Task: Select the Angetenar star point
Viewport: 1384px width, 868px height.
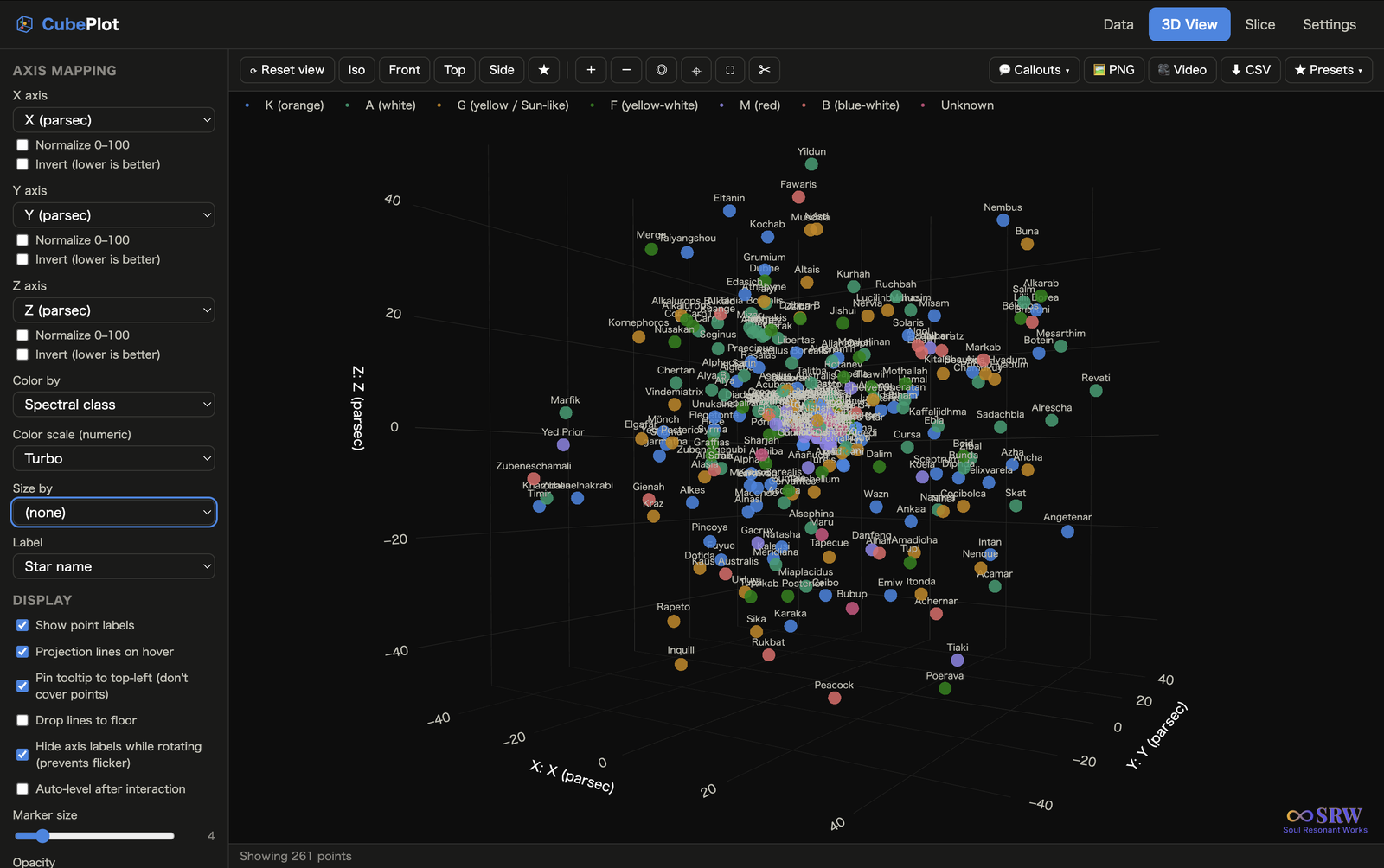Action: click(x=1068, y=531)
